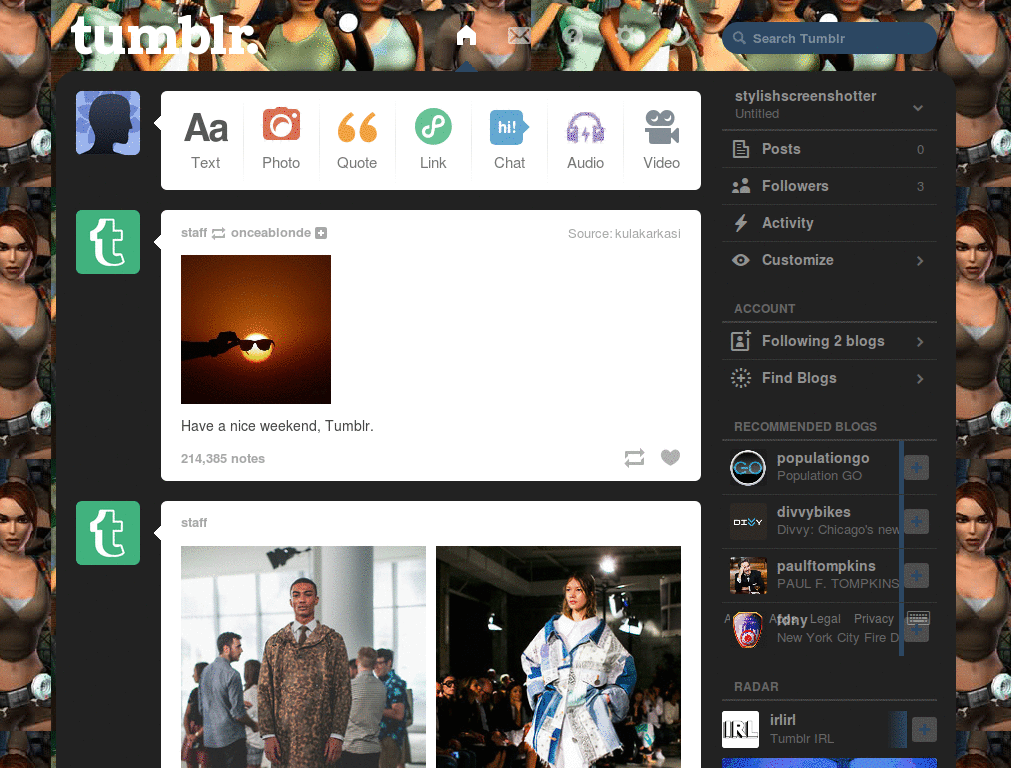
Task: Create a new Text post
Action: point(206,140)
